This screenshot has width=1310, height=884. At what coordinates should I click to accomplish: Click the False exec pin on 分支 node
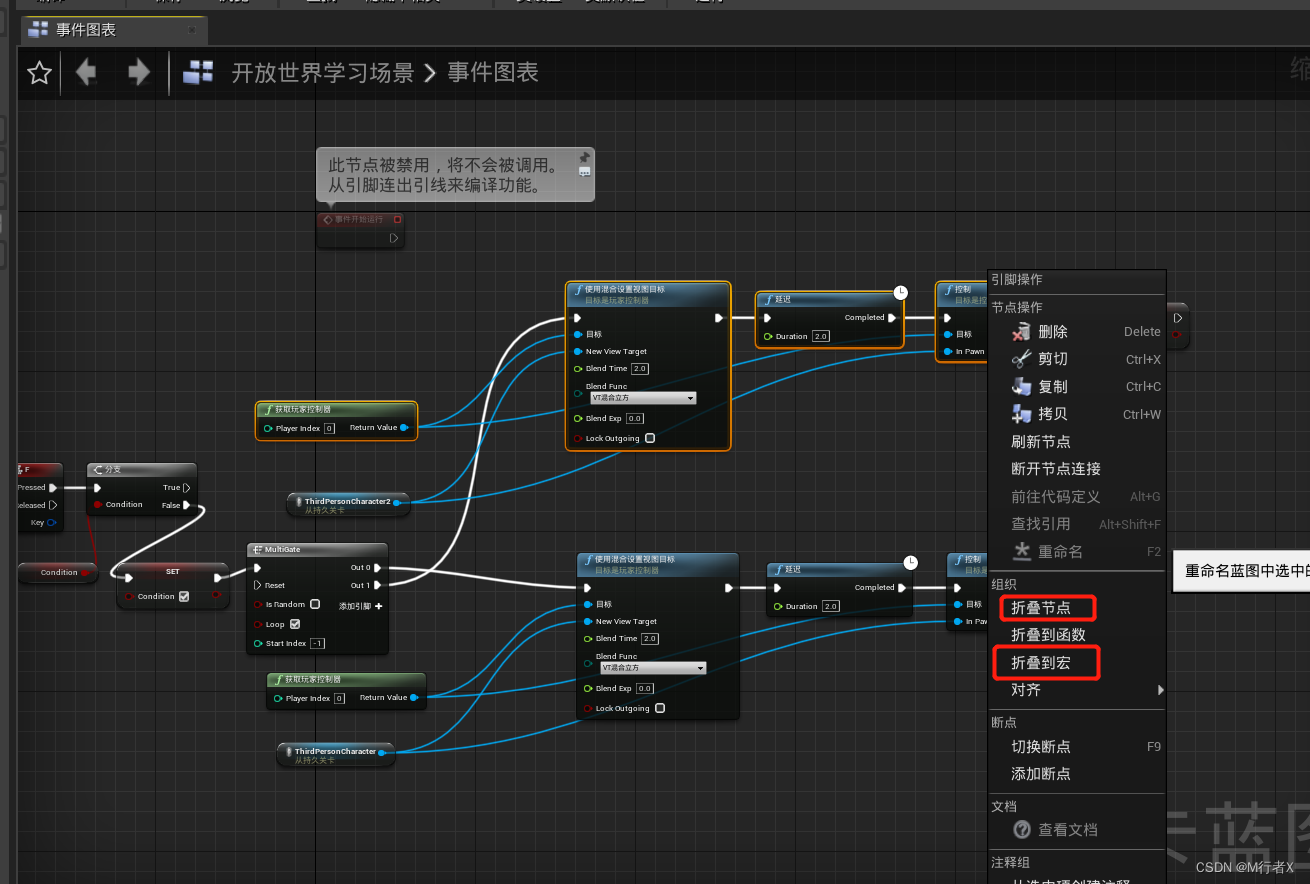pos(187,505)
